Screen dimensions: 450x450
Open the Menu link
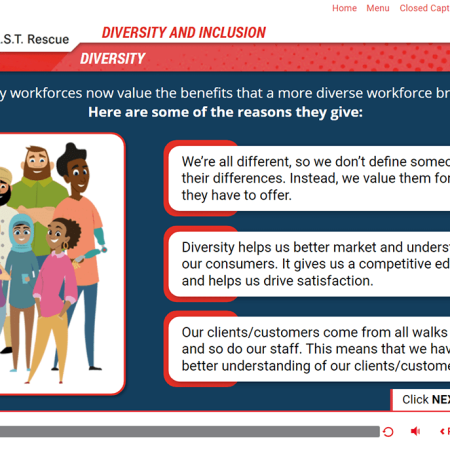pos(378,8)
